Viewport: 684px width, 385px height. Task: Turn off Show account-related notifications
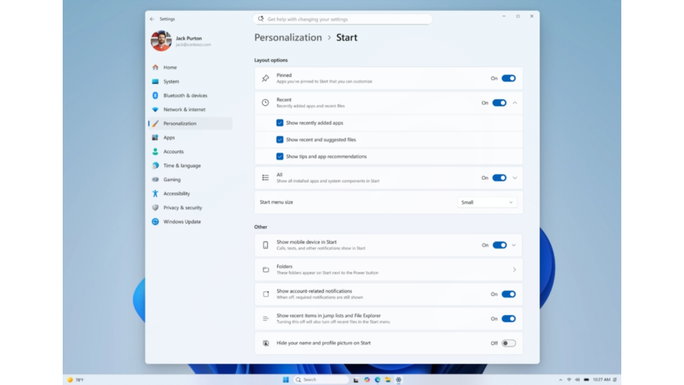[509, 294]
